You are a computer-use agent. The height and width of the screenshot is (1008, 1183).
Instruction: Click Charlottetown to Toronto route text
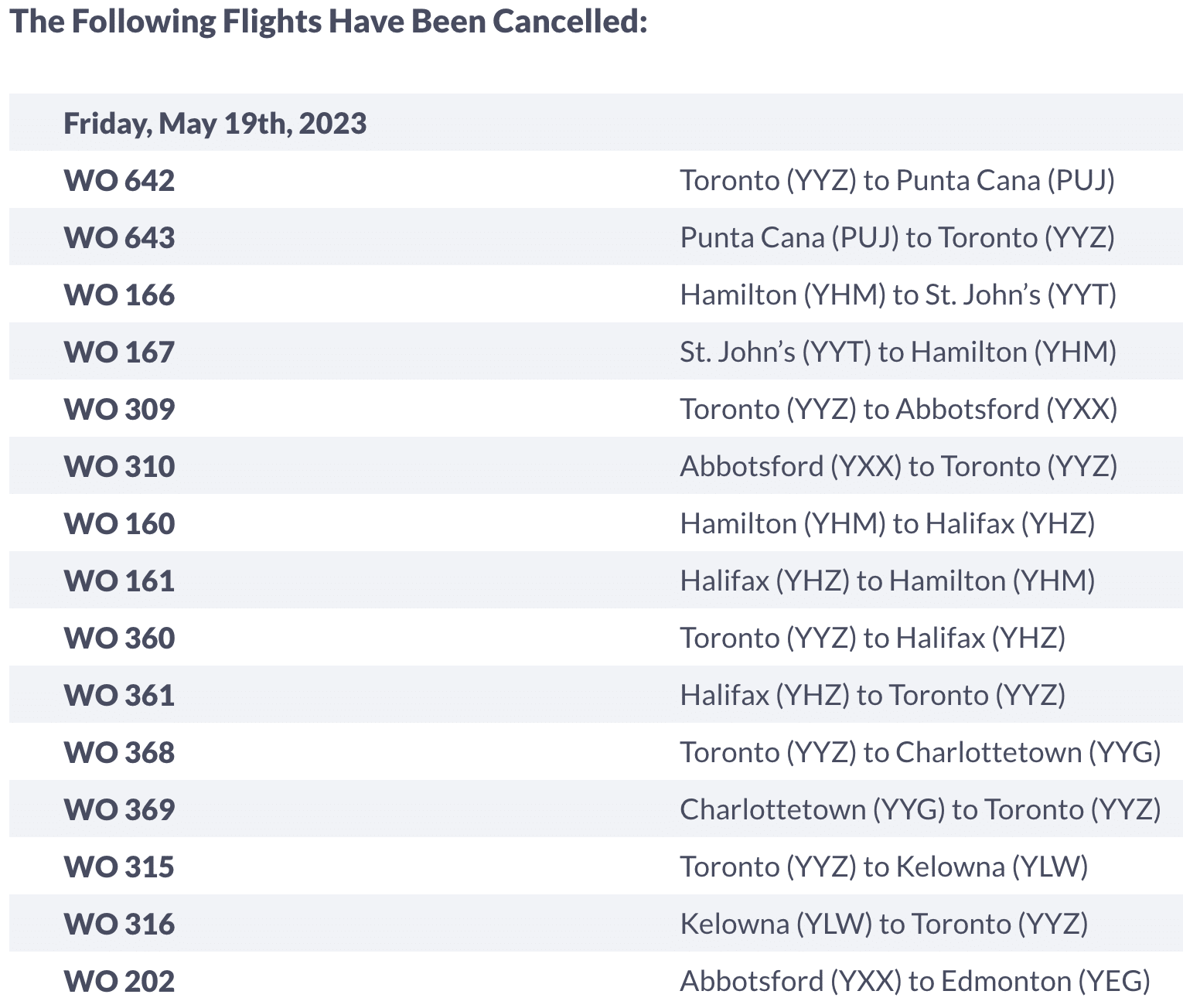[x=920, y=809]
